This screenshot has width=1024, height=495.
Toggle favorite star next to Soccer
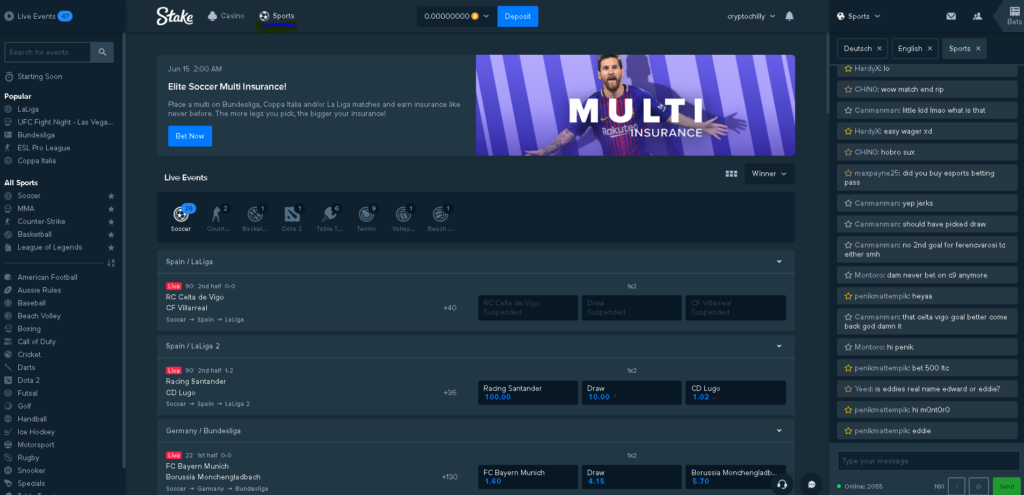point(111,196)
